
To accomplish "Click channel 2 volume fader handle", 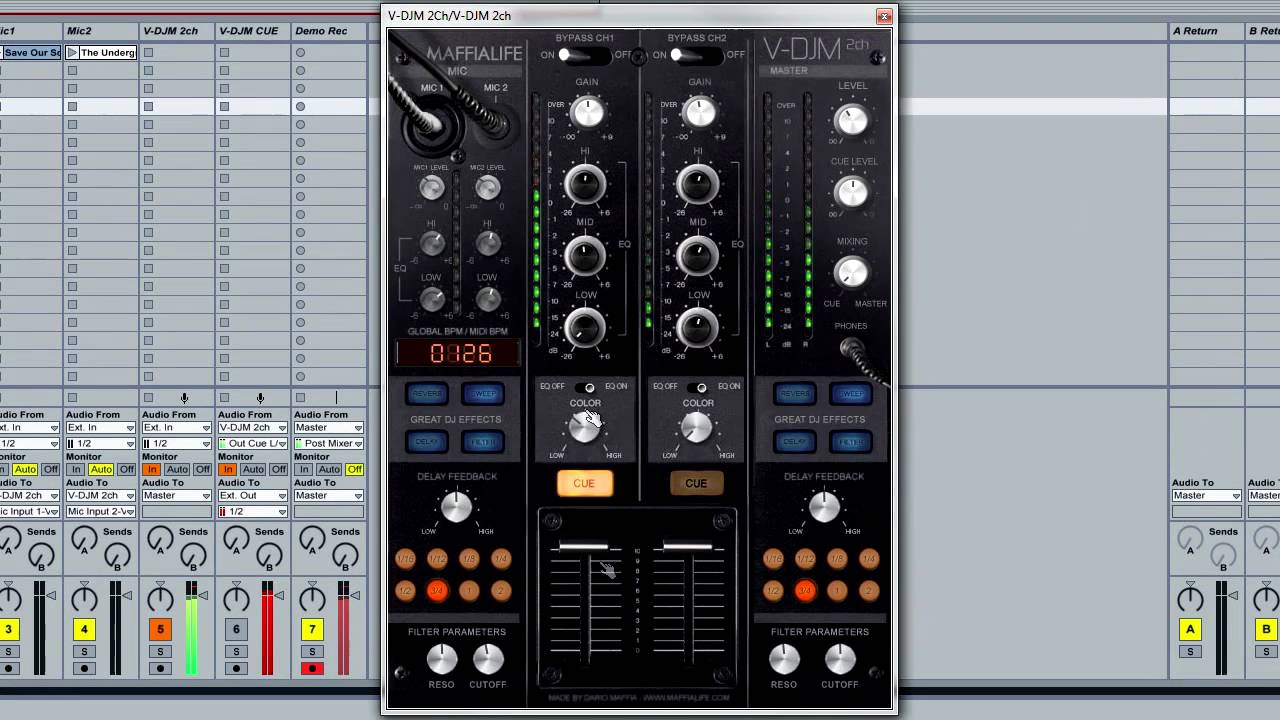I will pyautogui.click(x=688, y=547).
